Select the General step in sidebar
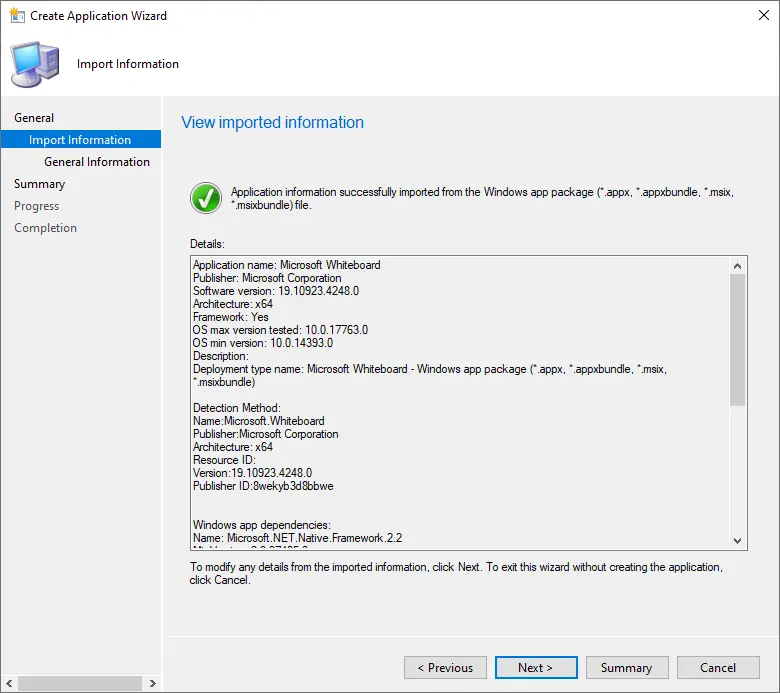 click(34, 118)
